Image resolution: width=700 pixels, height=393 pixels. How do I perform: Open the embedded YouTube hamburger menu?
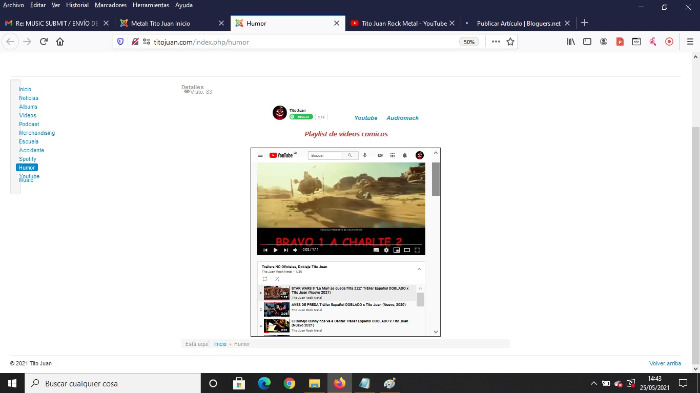pyautogui.click(x=260, y=155)
